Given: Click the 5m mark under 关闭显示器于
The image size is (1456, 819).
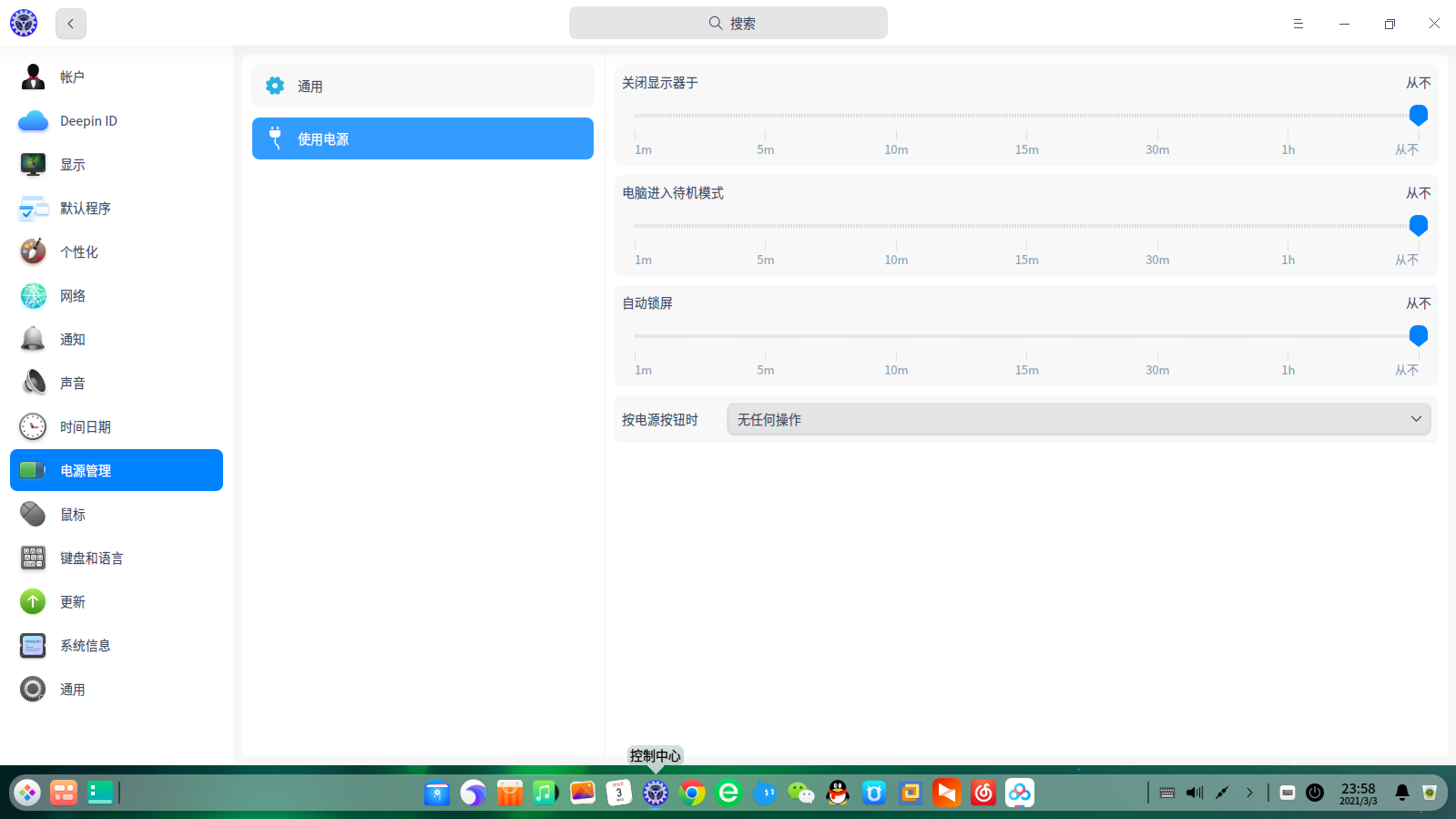Looking at the screenshot, I should pyautogui.click(x=766, y=149).
